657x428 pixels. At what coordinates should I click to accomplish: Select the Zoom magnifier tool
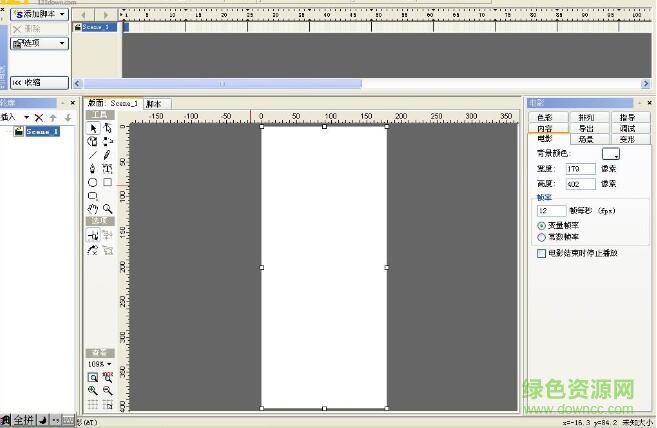click(x=107, y=209)
